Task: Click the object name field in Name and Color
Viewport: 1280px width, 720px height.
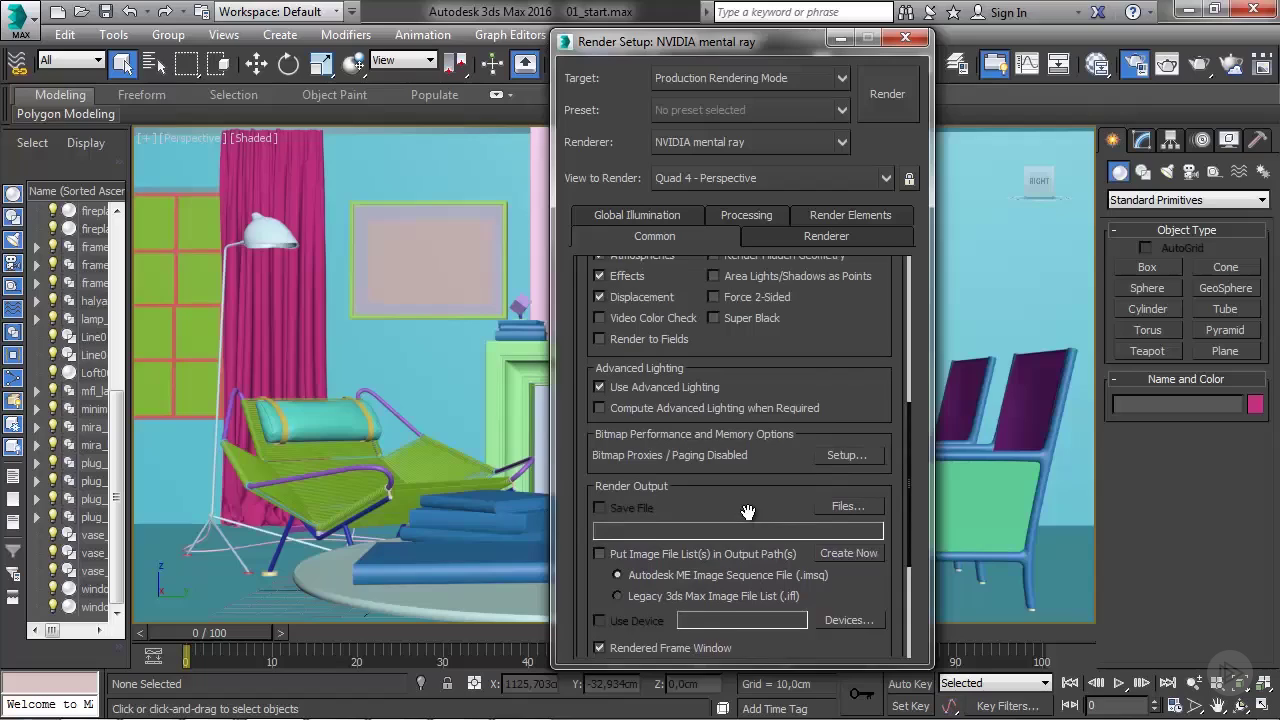Action: click(x=1178, y=404)
